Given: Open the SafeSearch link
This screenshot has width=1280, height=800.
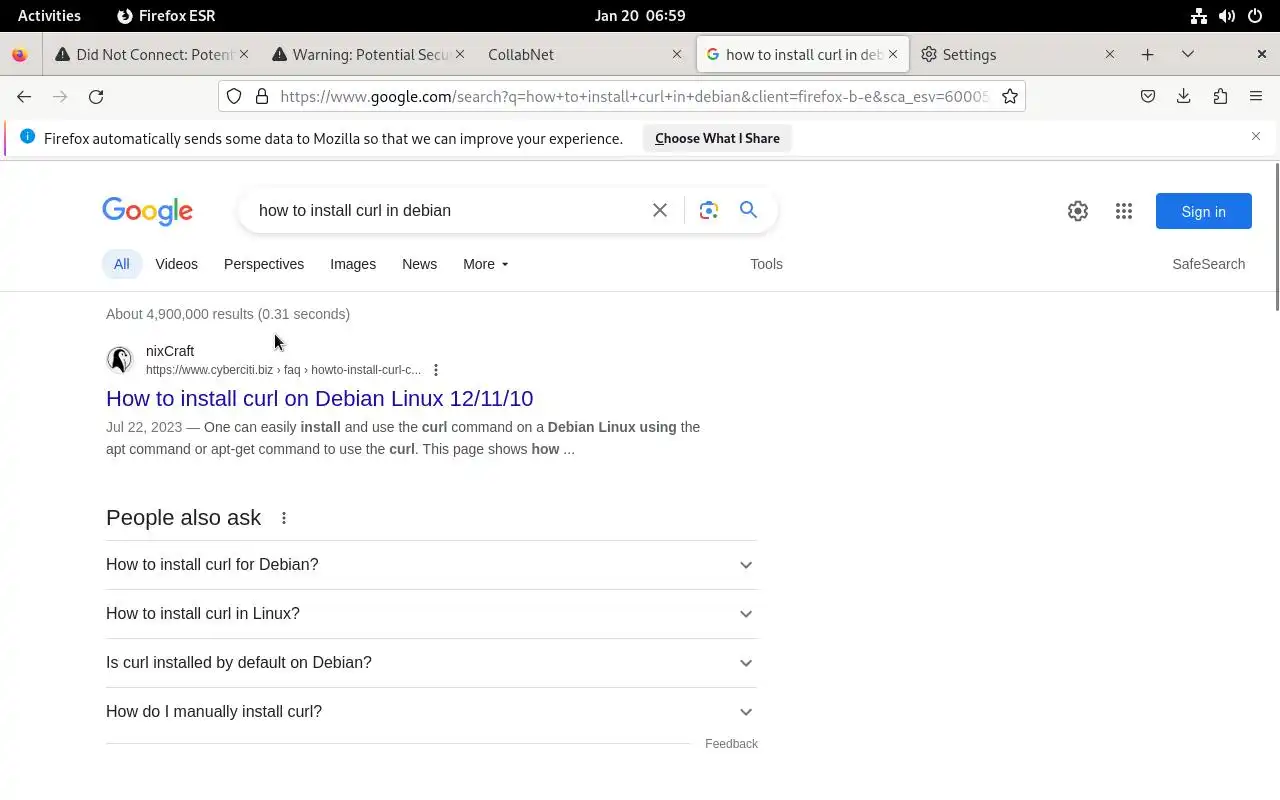Looking at the screenshot, I should tap(1208, 264).
